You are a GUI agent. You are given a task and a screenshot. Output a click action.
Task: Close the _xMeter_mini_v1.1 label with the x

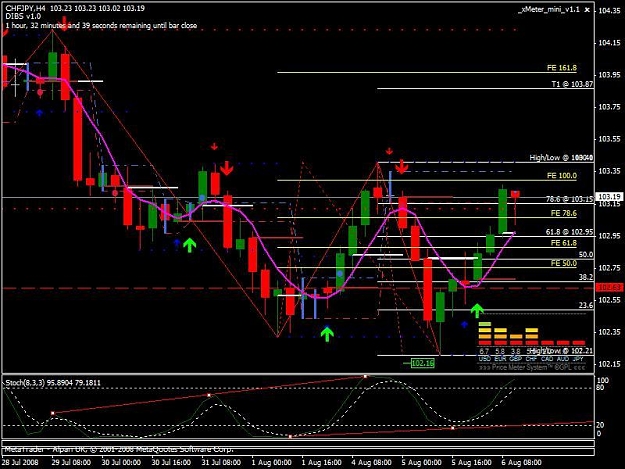[587, 10]
